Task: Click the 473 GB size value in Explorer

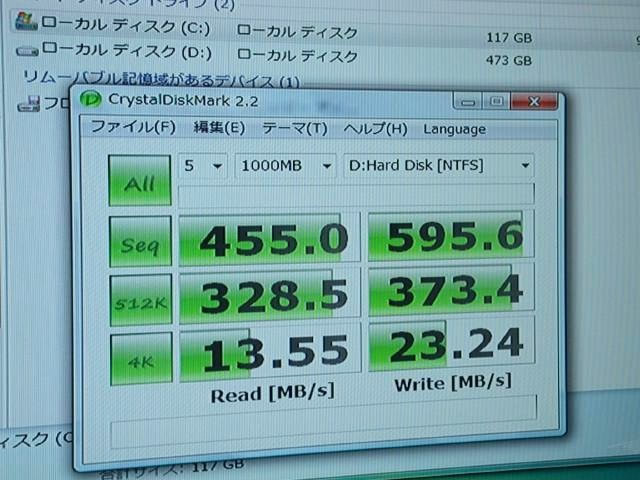Action: click(509, 61)
